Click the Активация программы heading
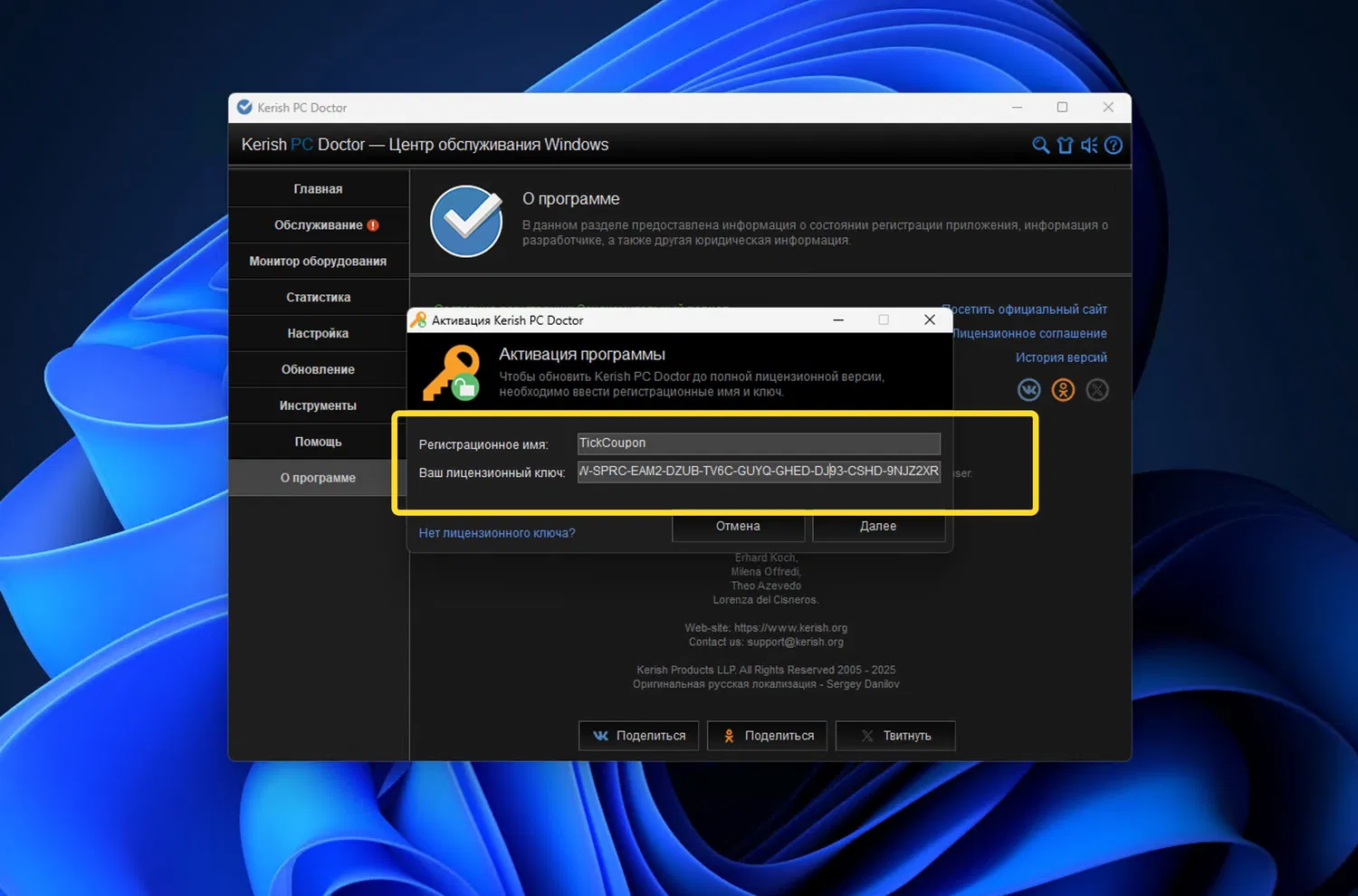 [582, 355]
